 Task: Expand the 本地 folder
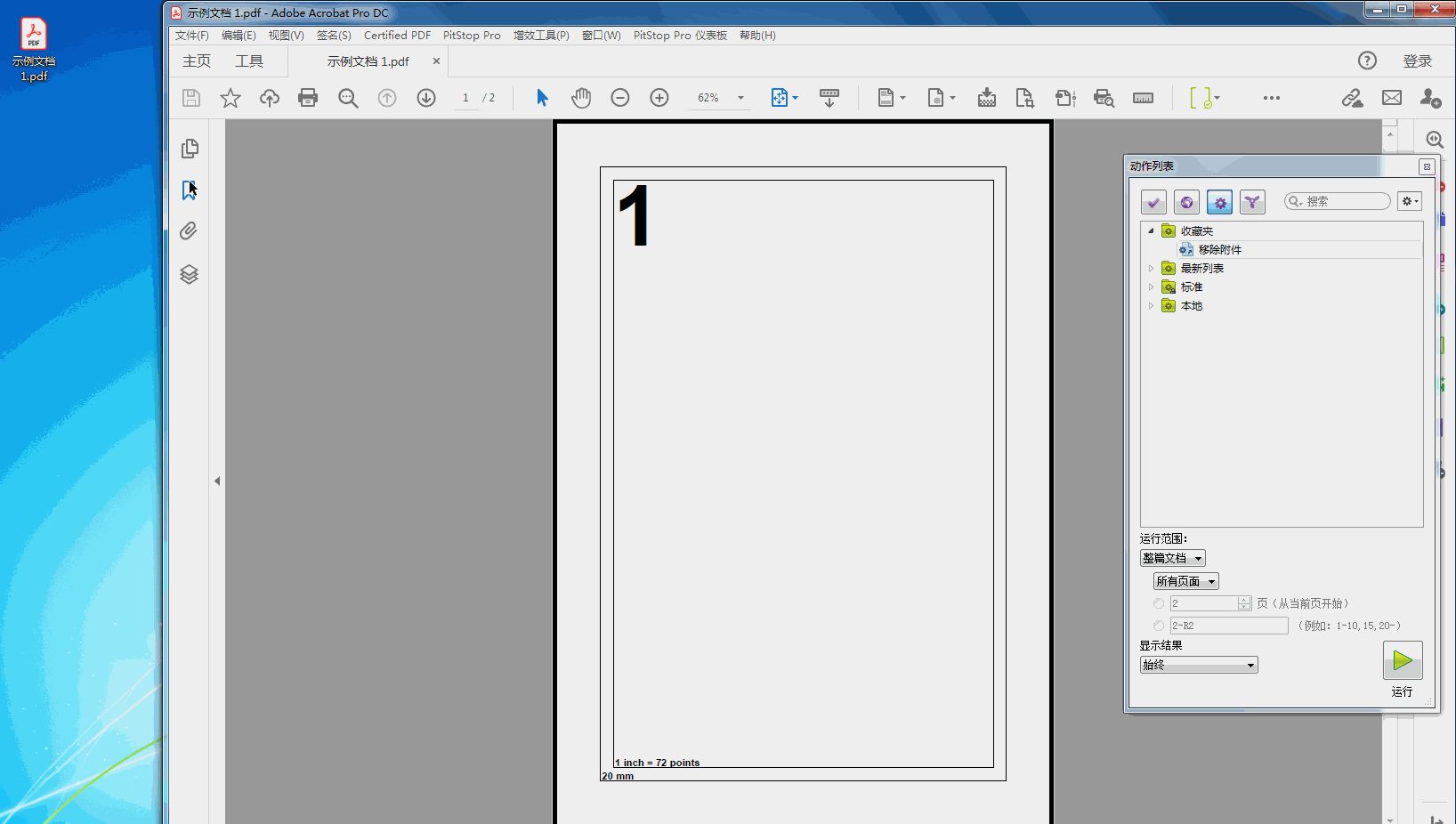point(1151,305)
